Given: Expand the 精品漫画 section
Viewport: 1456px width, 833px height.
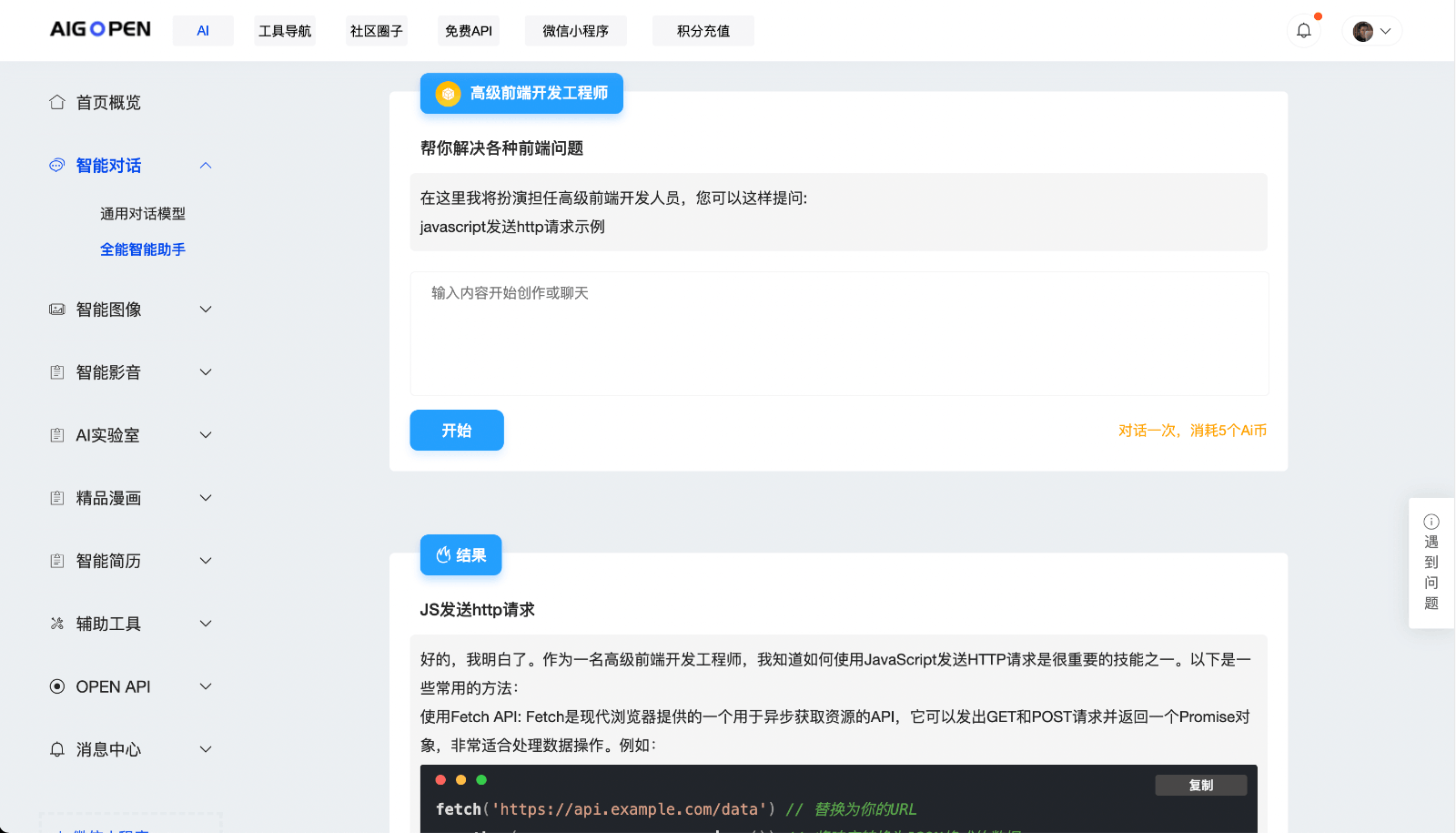Looking at the screenshot, I should 206,497.
